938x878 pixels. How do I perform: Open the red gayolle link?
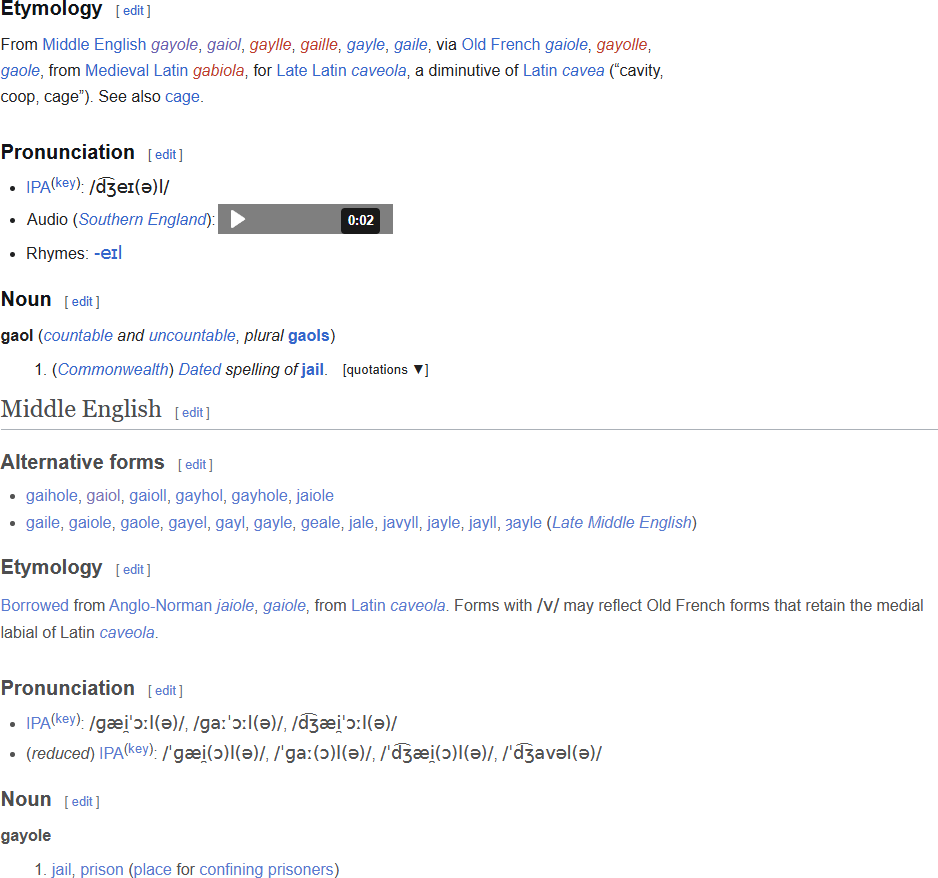(x=622, y=44)
